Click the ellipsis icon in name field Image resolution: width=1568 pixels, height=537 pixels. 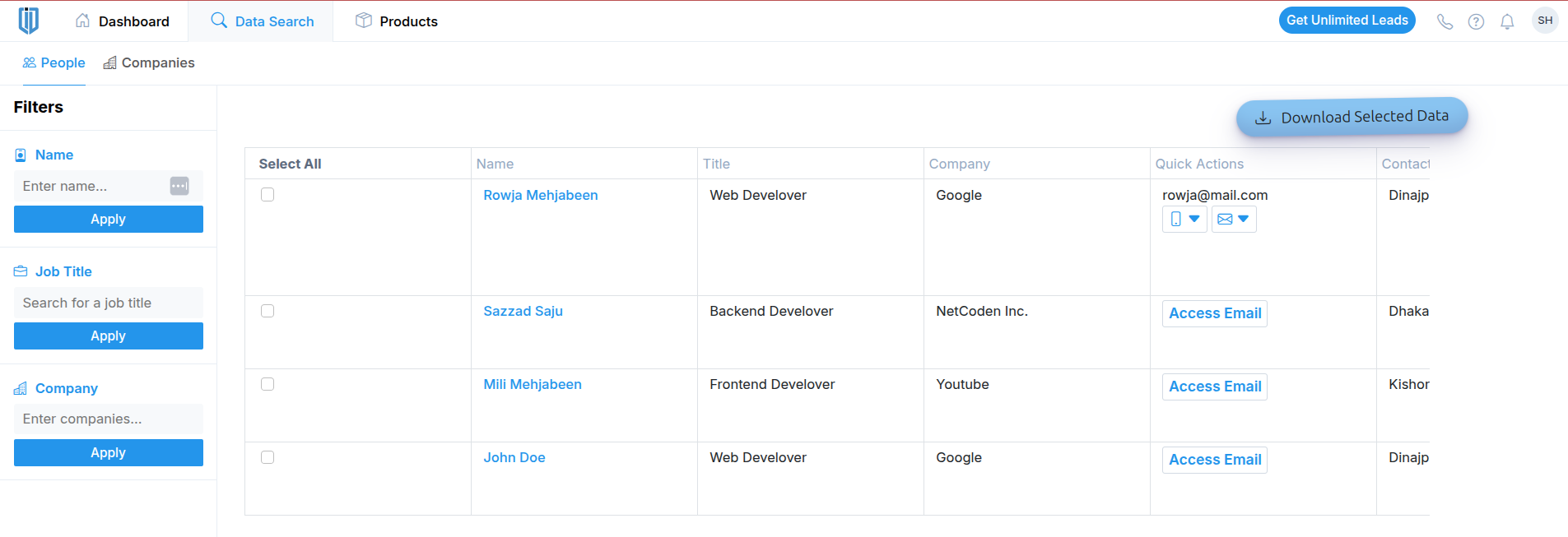tap(179, 186)
